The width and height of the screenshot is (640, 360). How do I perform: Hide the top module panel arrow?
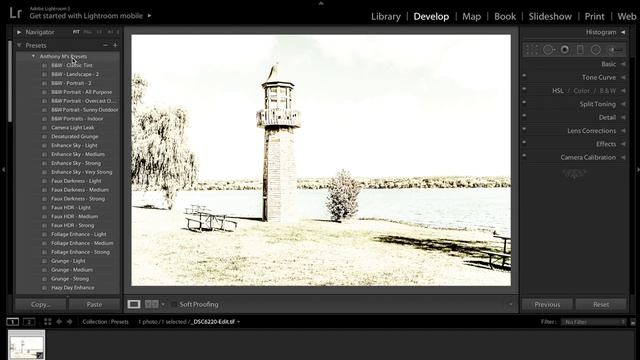pyautogui.click(x=321, y=3)
